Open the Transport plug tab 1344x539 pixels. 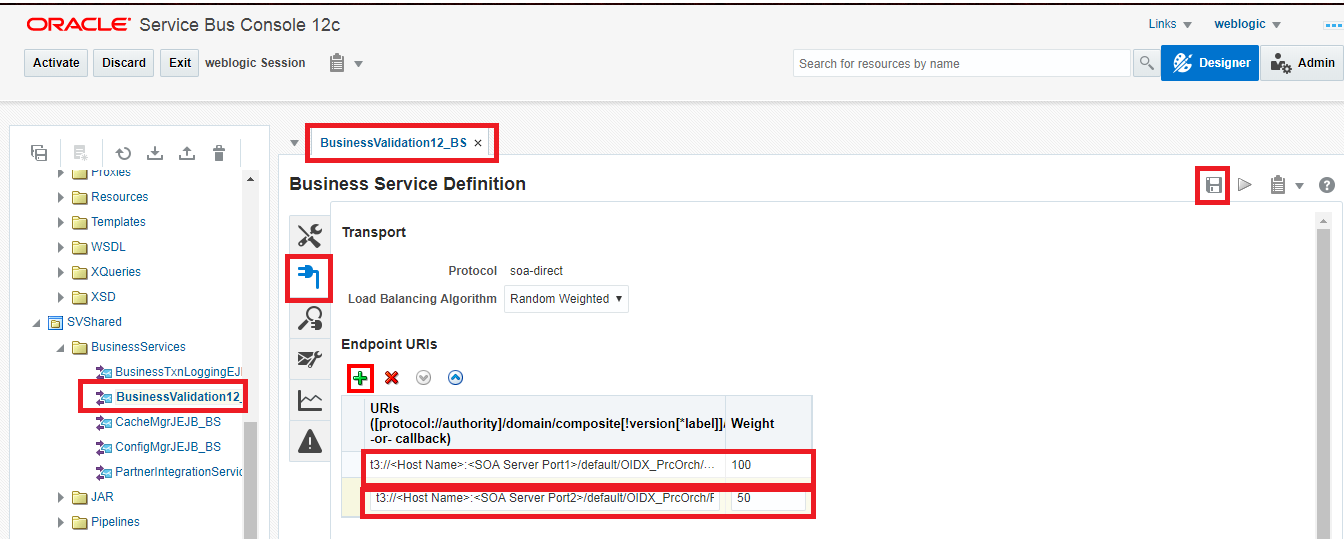coord(310,277)
